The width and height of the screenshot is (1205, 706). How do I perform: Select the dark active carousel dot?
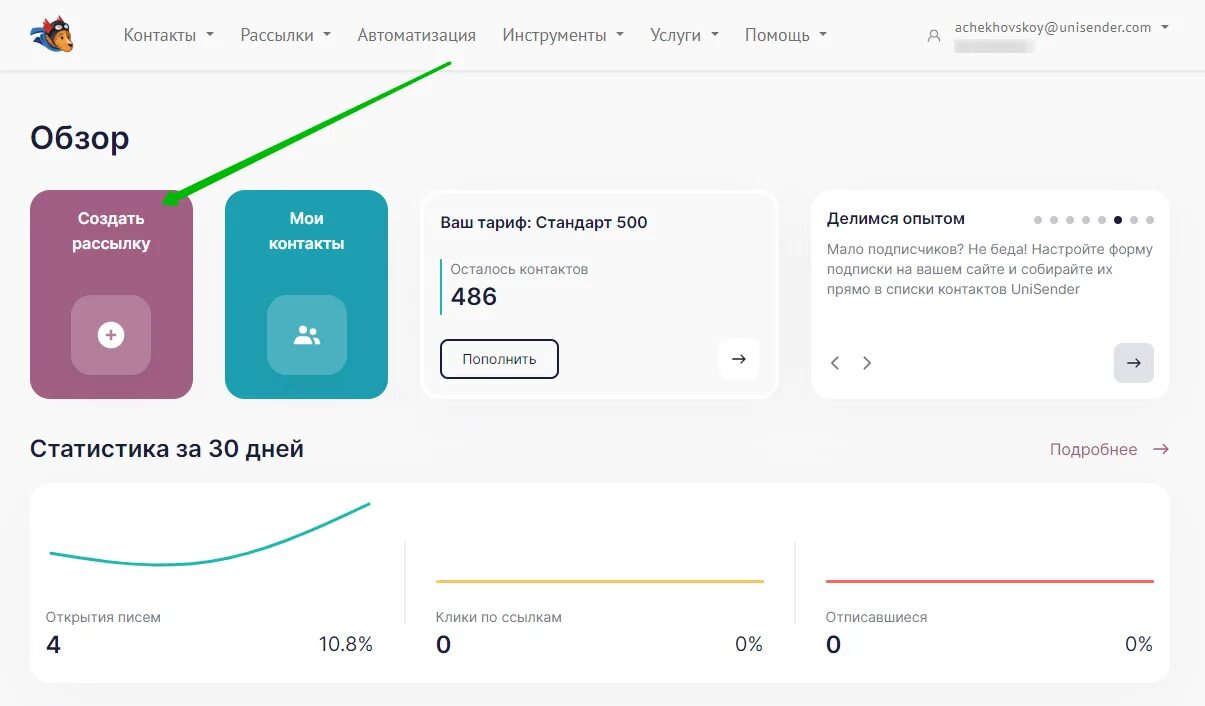click(1118, 220)
